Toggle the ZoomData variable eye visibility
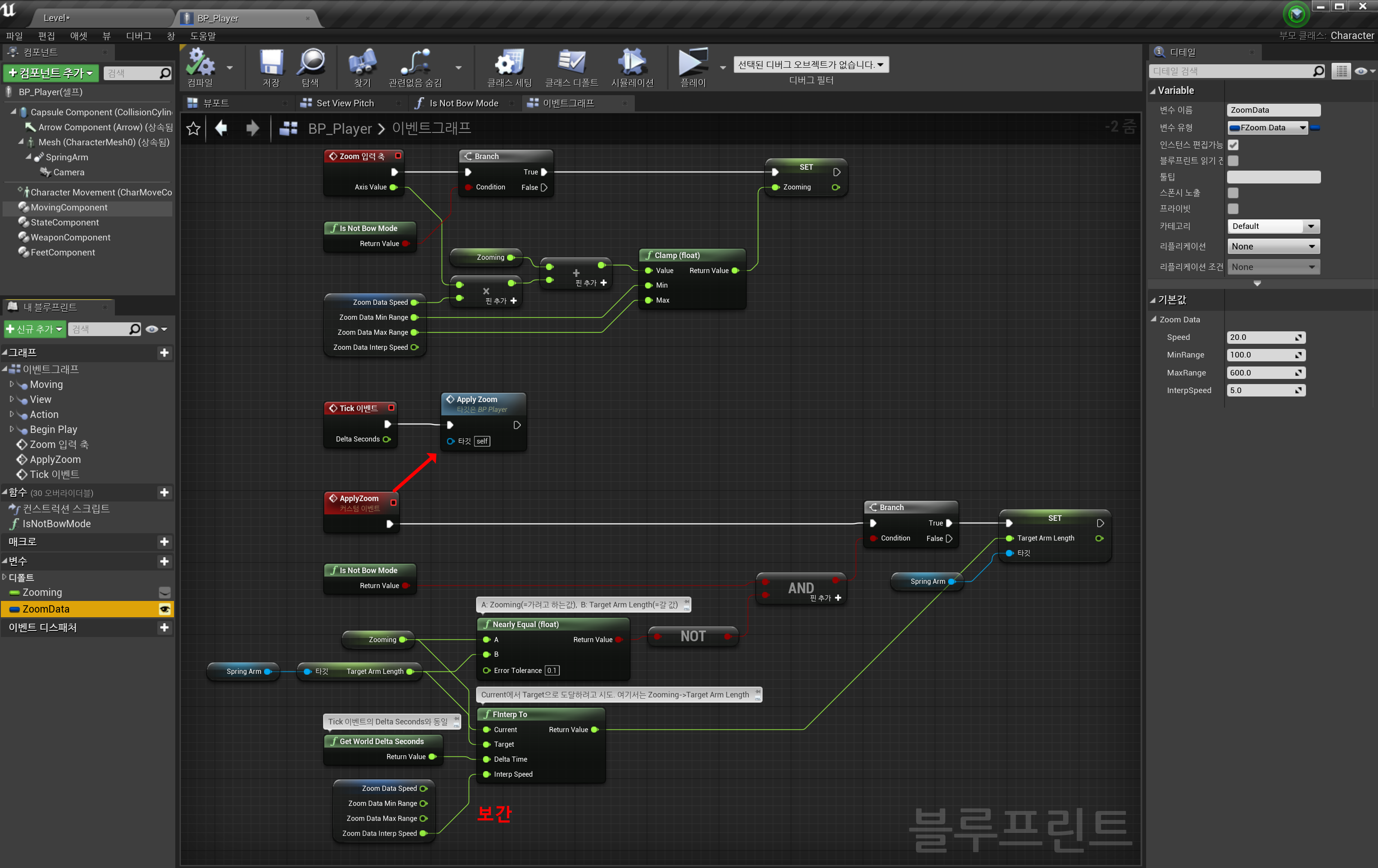The image size is (1378, 868). click(x=164, y=609)
